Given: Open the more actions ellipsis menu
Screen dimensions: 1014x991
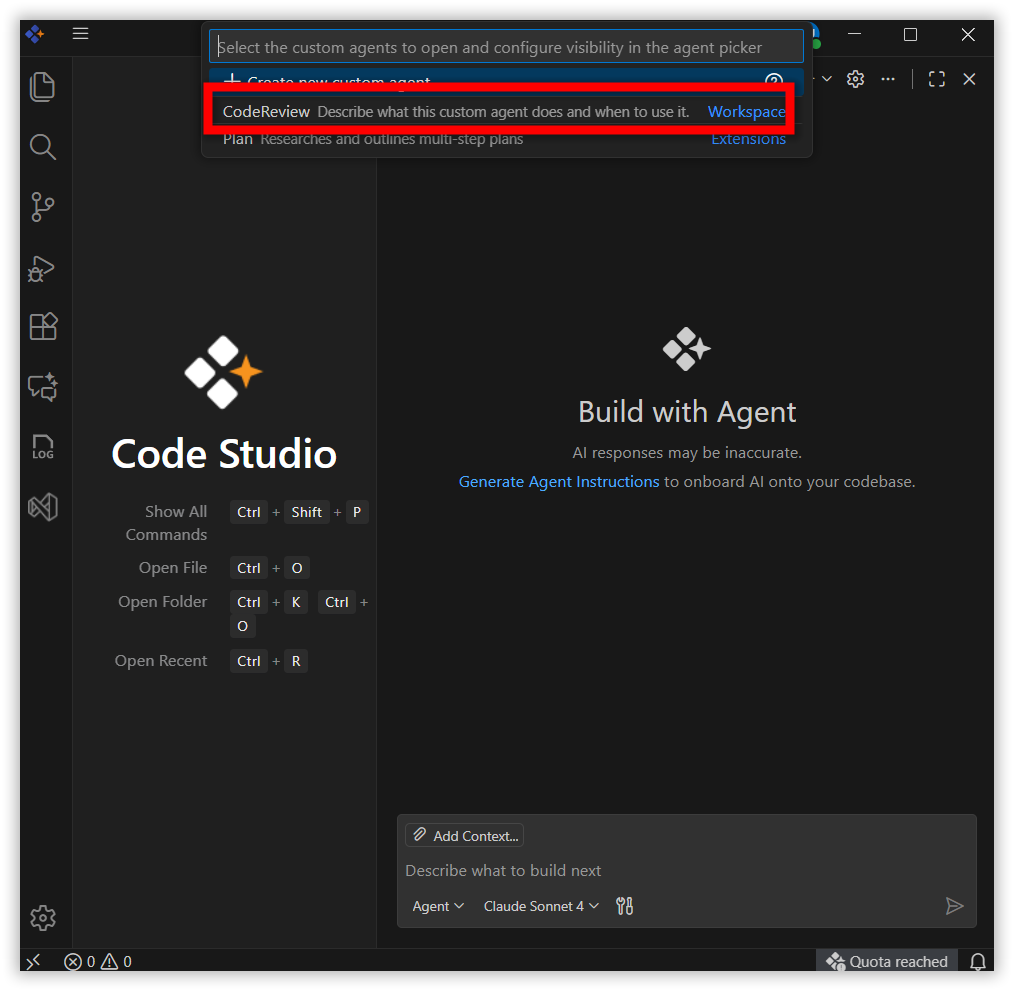Looking at the screenshot, I should (888, 79).
